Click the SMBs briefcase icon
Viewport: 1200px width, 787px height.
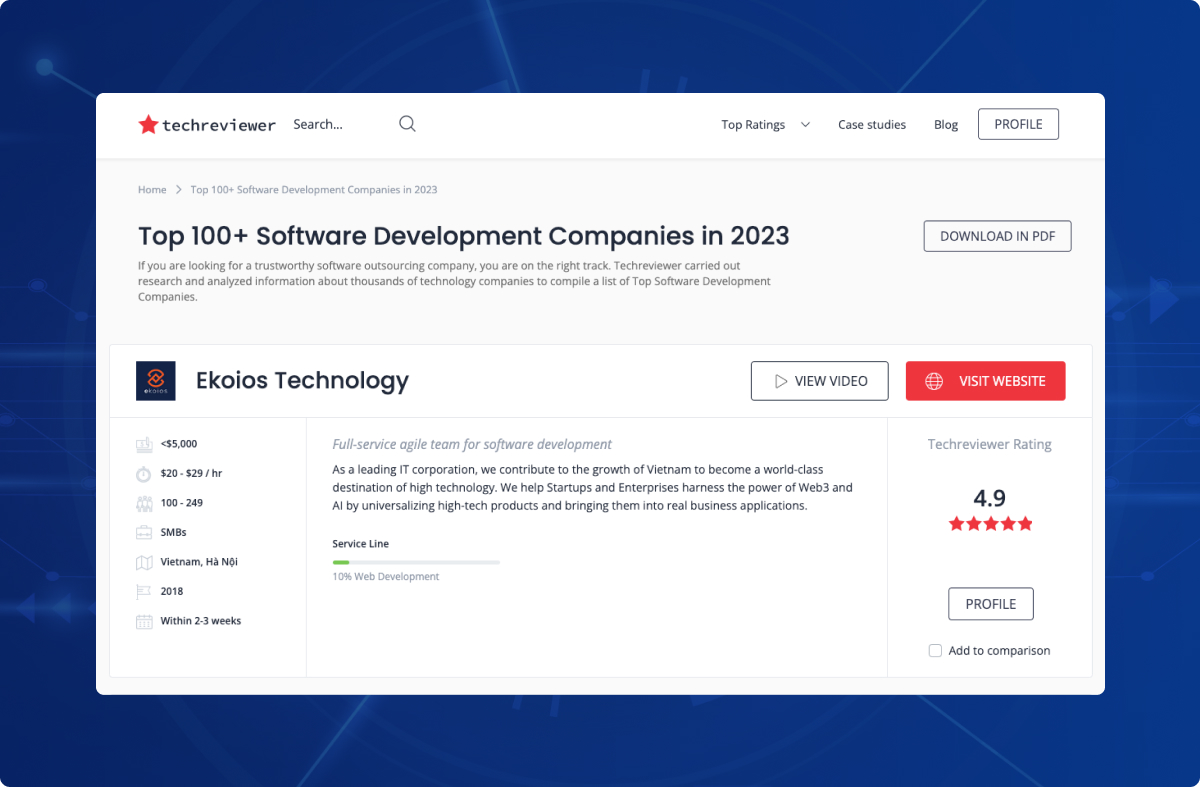[x=142, y=532]
